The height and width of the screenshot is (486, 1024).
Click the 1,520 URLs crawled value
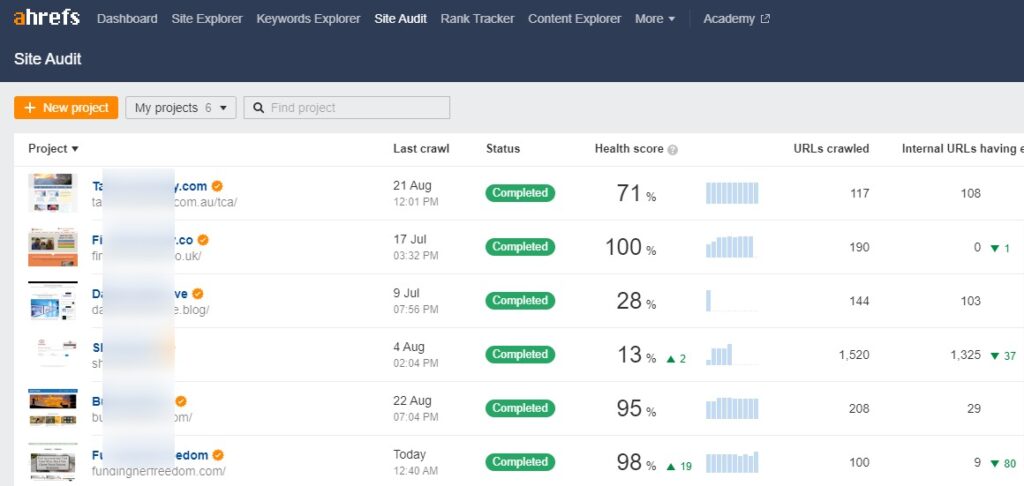click(854, 355)
